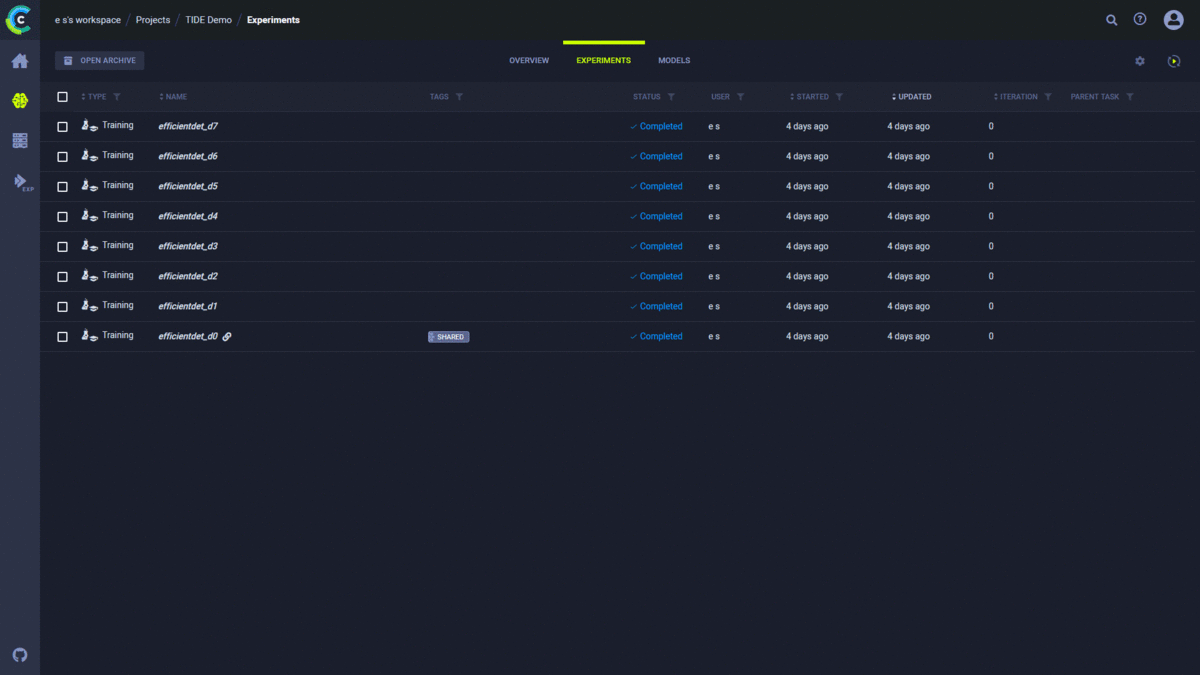Open experiment efficientdet_d2
Screen dimensions: 1200x675
(188, 277)
